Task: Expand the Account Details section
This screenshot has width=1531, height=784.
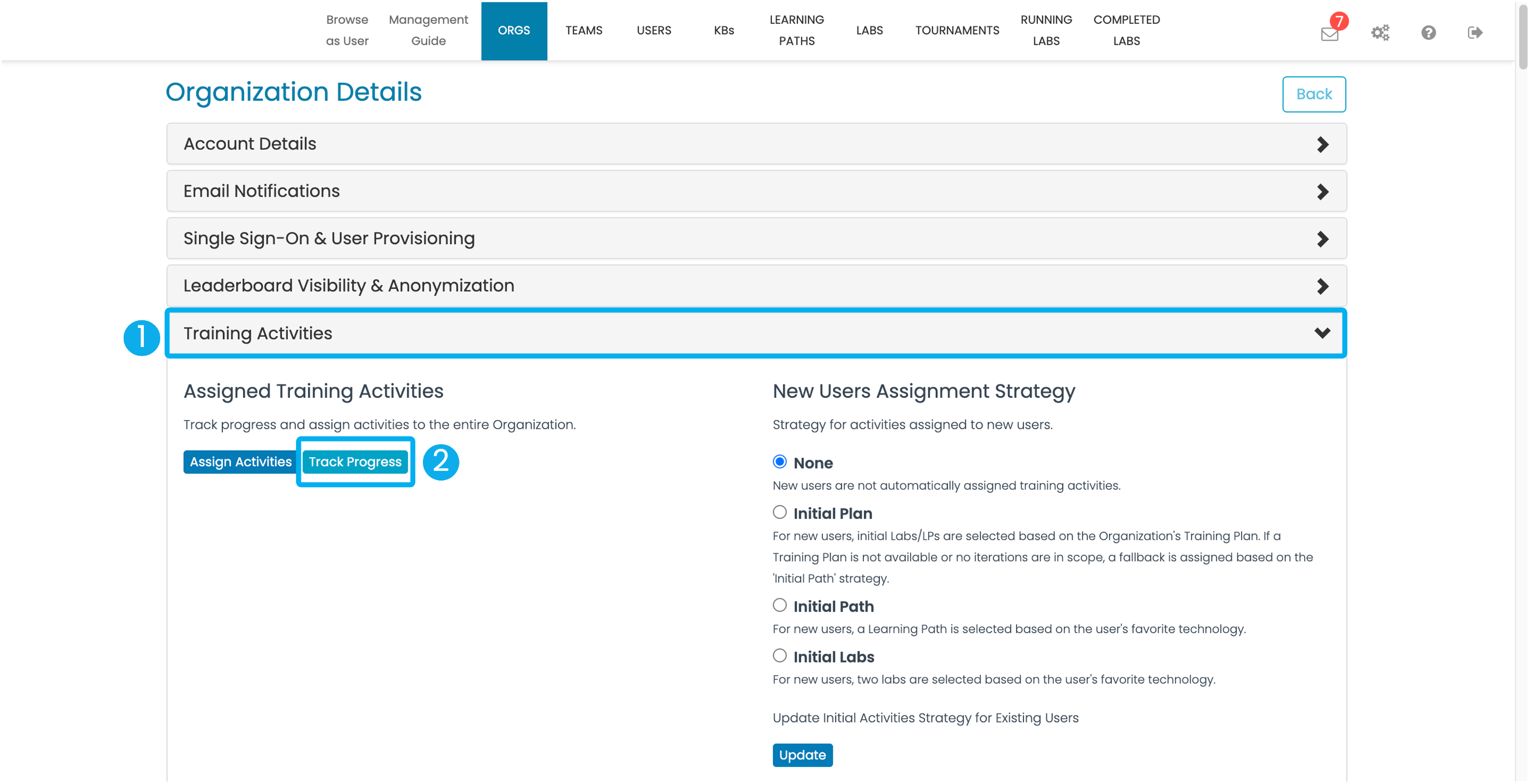Action: (x=756, y=144)
